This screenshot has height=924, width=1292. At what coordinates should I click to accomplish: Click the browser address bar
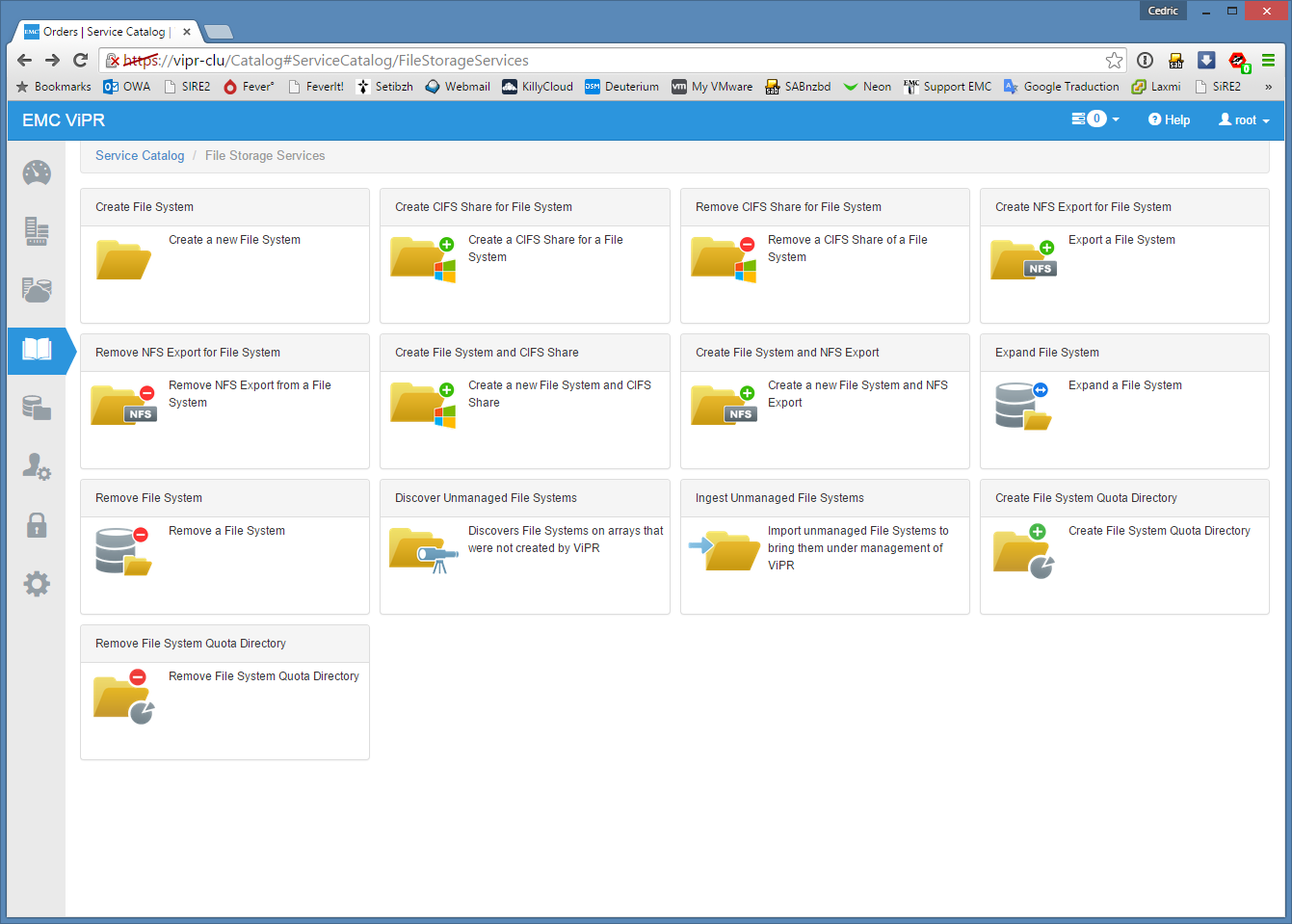click(x=617, y=61)
